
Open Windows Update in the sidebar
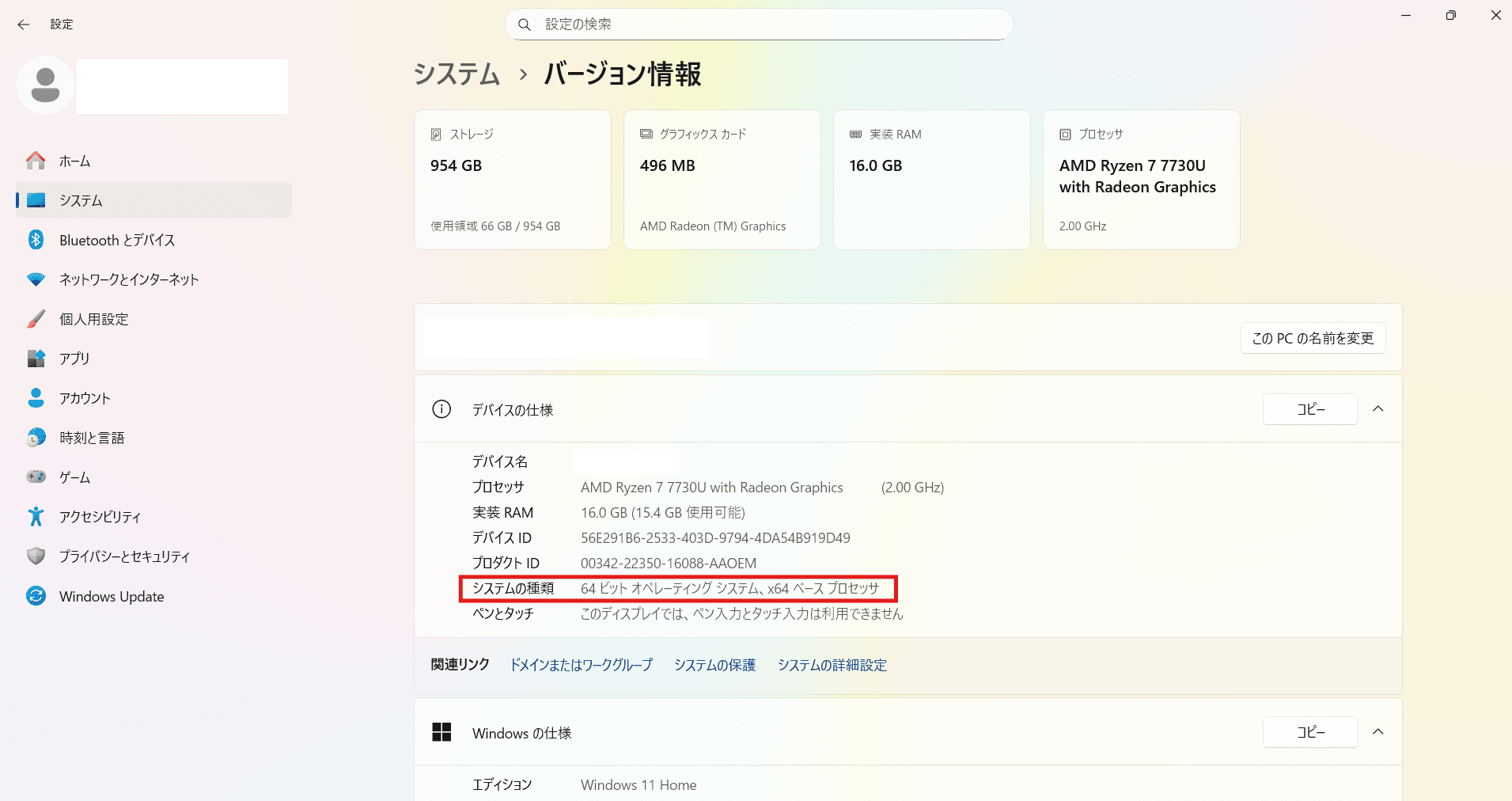click(x=153, y=596)
